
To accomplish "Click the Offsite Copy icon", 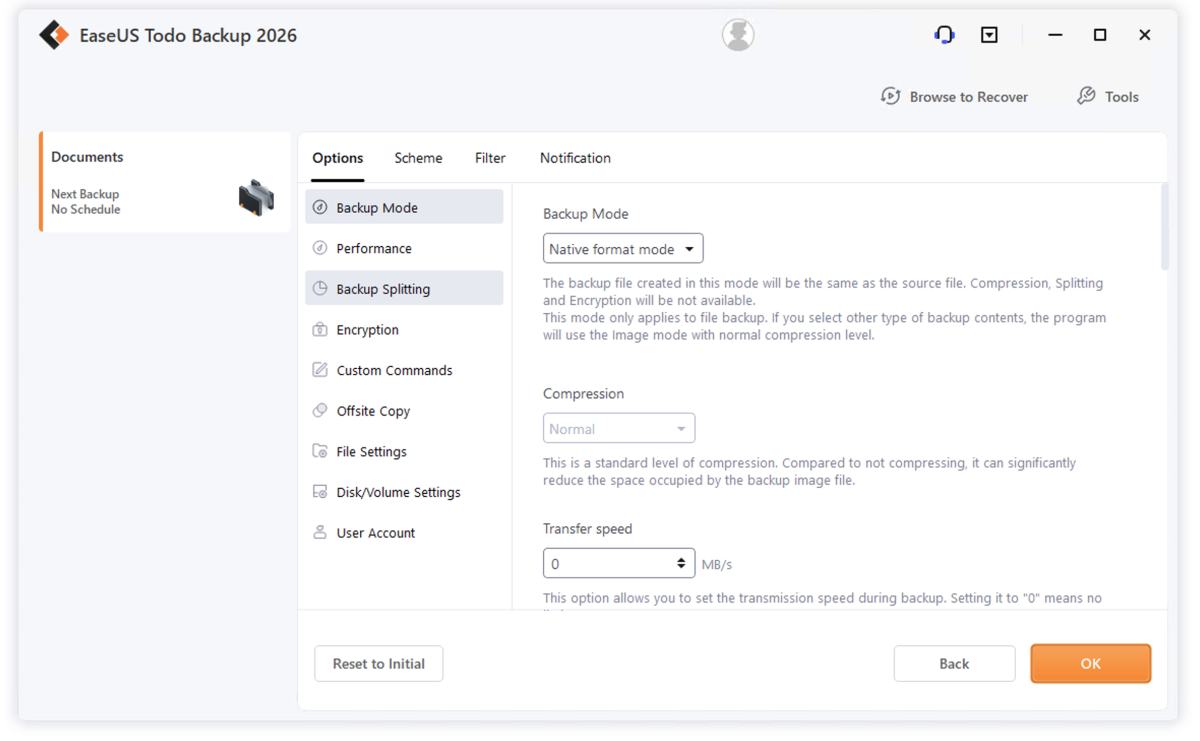I will 320,411.
